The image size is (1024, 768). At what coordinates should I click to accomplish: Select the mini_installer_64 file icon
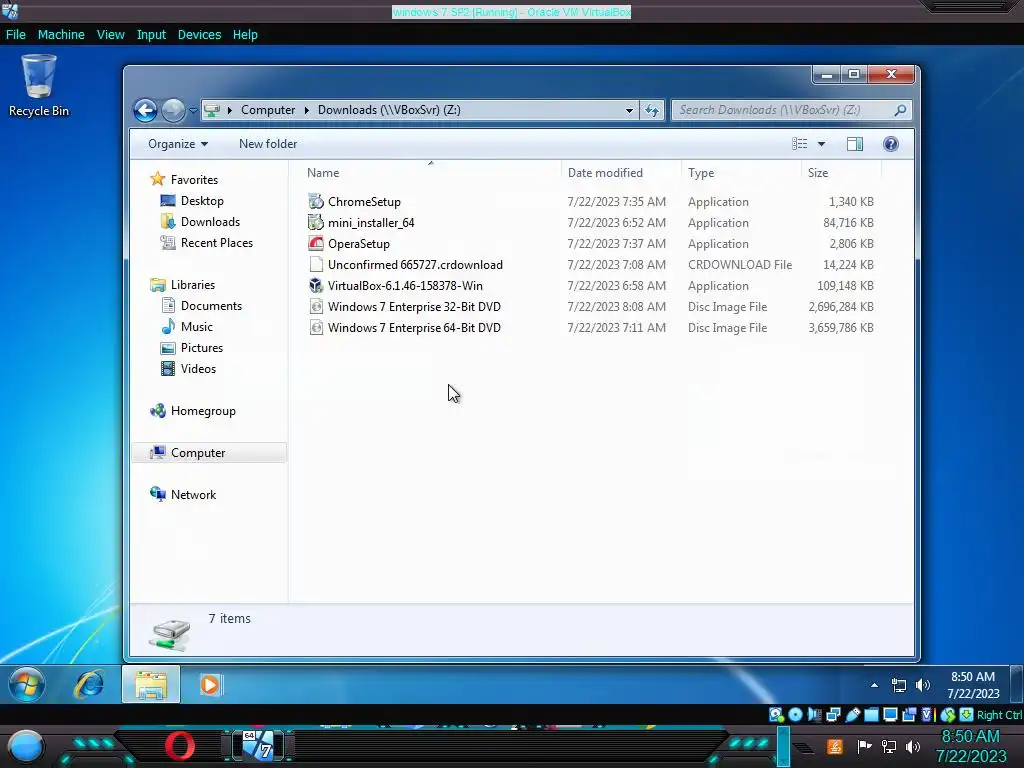point(316,223)
